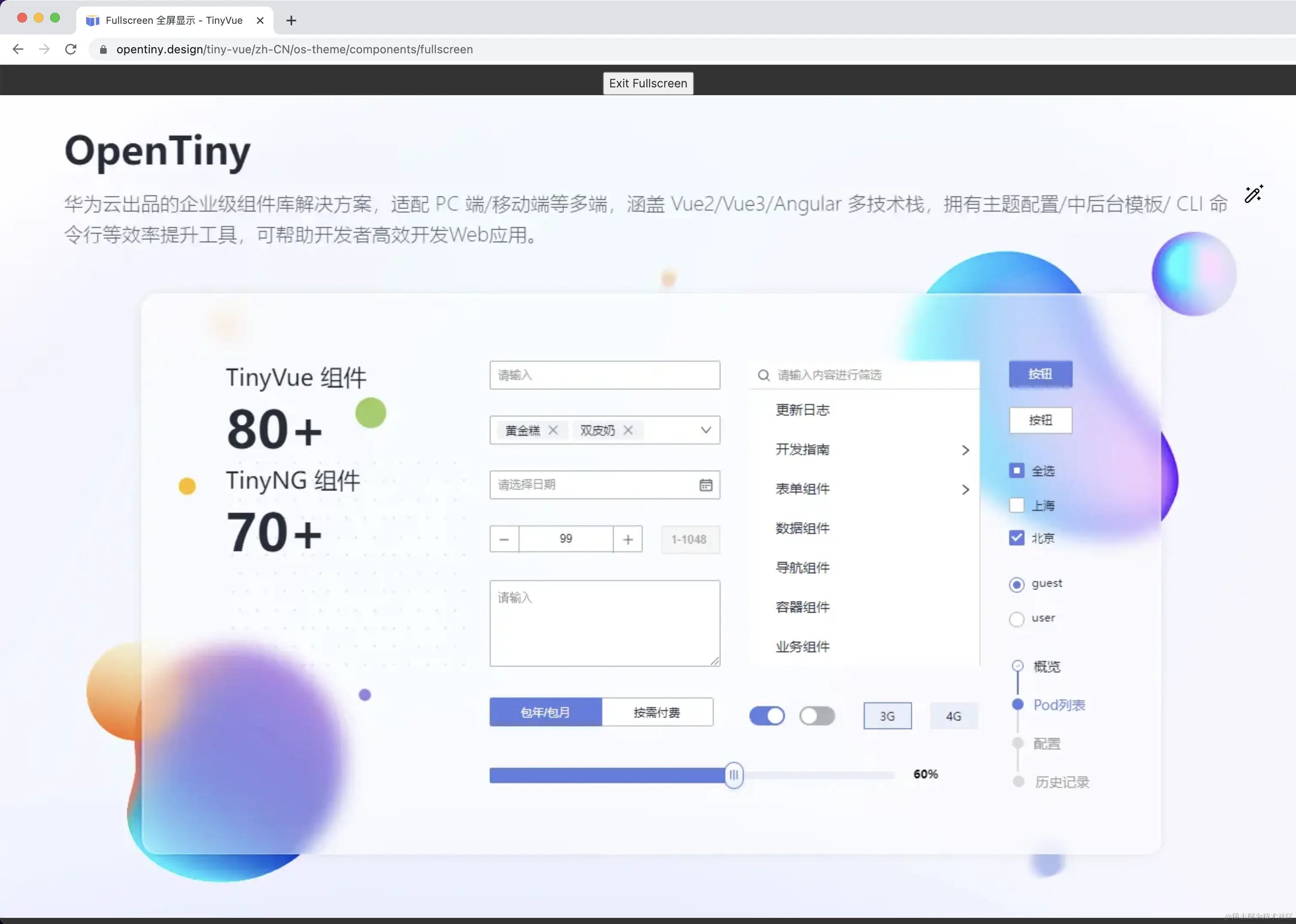Expand the 开发指南 menu chevron

965,450
